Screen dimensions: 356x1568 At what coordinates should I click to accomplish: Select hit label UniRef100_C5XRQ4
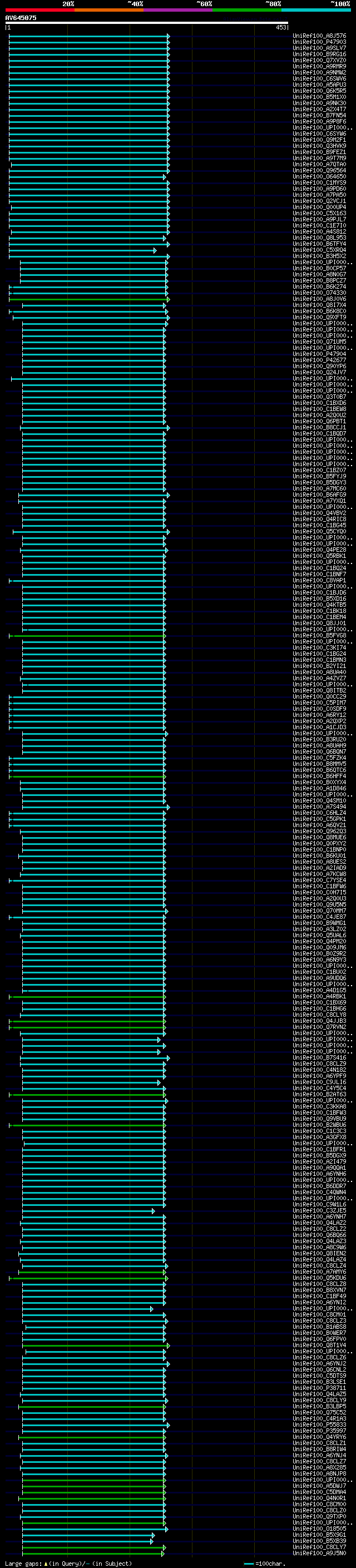pyautogui.click(x=319, y=250)
